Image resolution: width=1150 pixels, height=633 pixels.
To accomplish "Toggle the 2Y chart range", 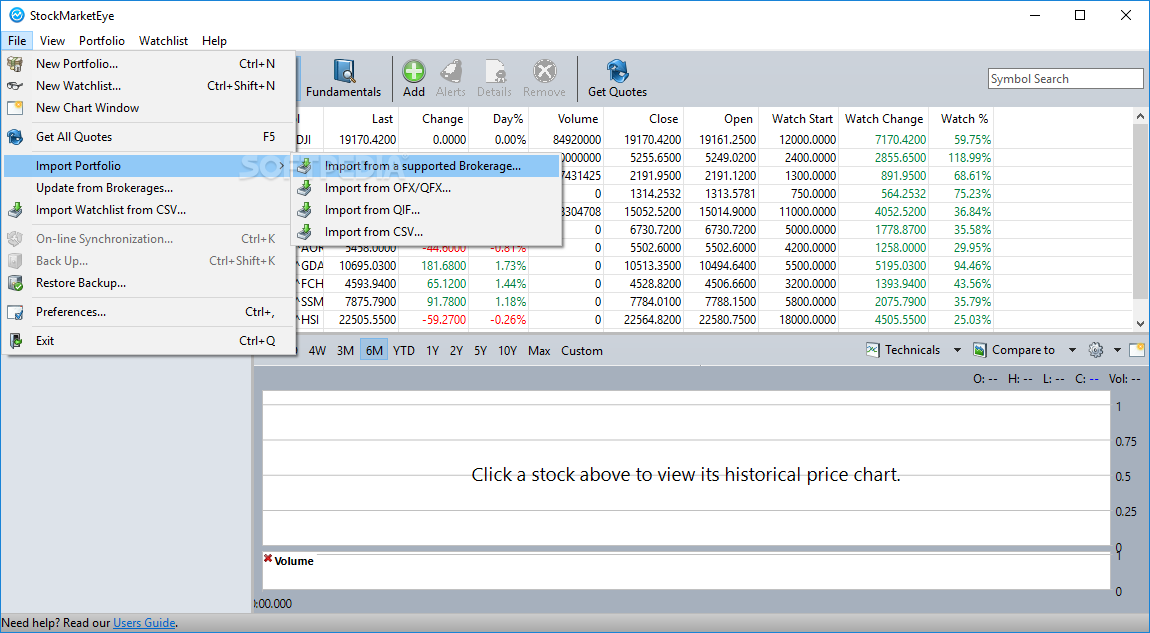I will click(x=456, y=351).
